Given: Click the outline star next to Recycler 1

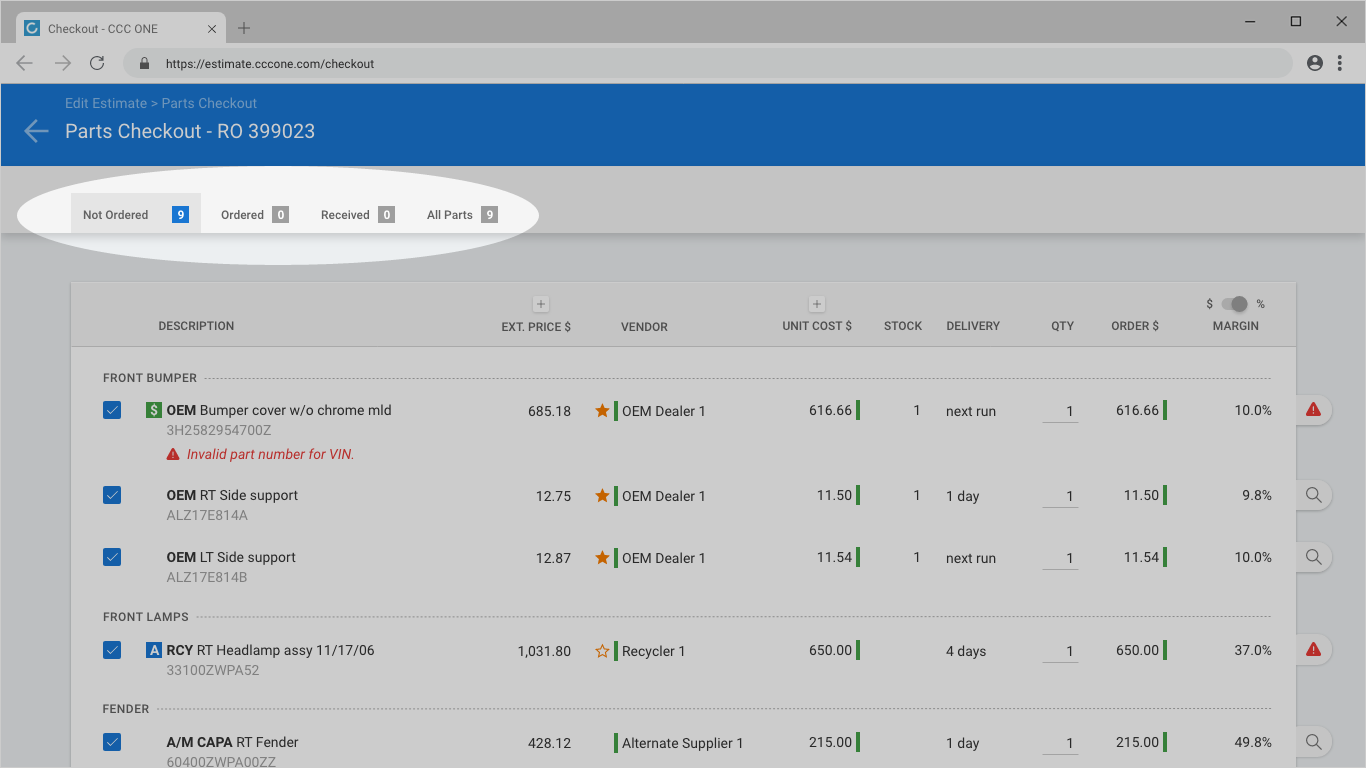Looking at the screenshot, I should click(x=602, y=651).
